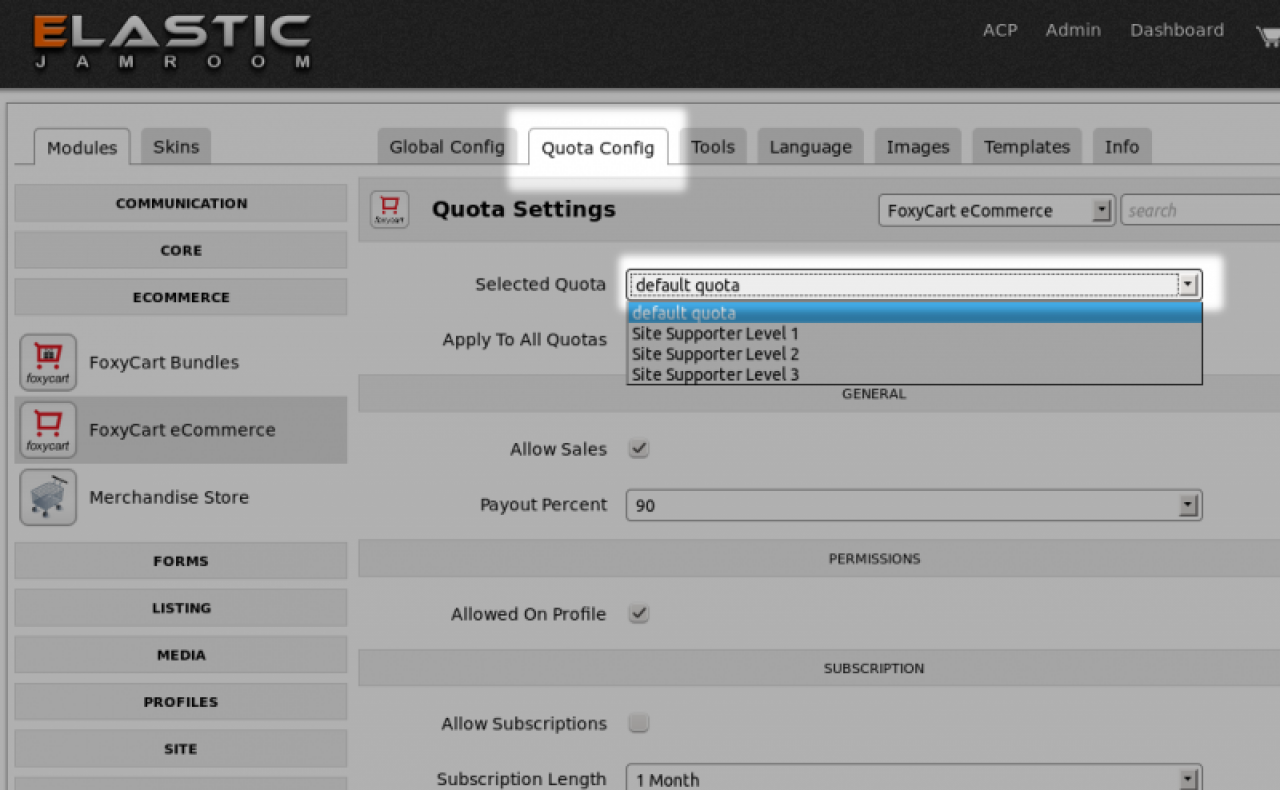Open the Payout Percent dropdown

point(914,505)
